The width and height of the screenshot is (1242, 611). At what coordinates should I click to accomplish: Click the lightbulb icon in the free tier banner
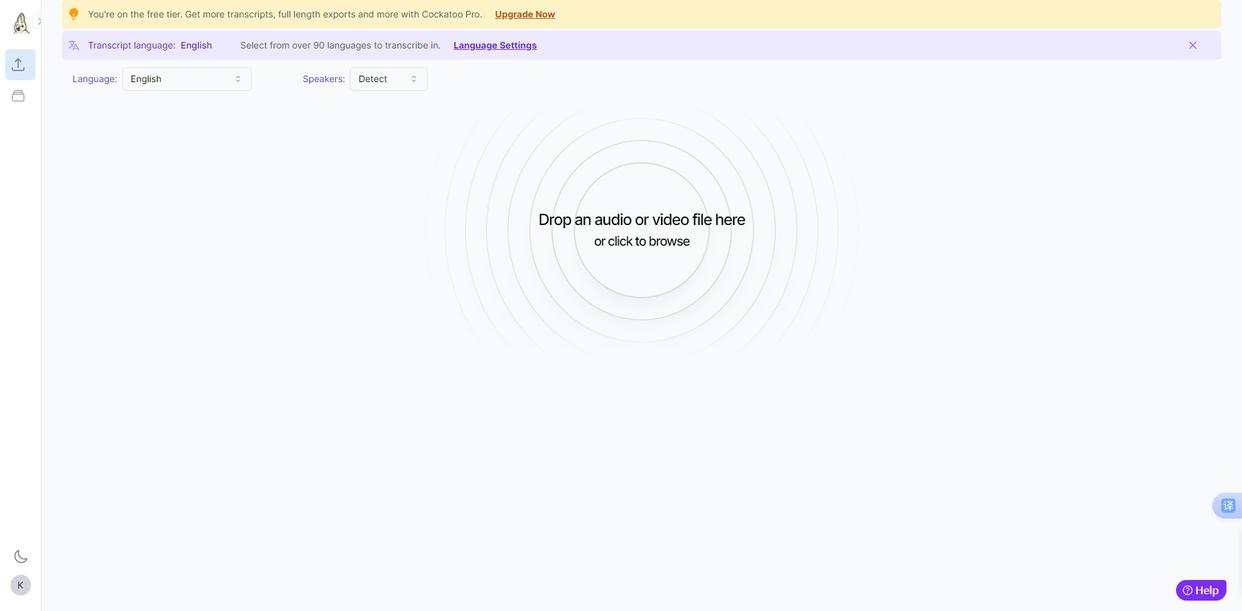[x=74, y=14]
